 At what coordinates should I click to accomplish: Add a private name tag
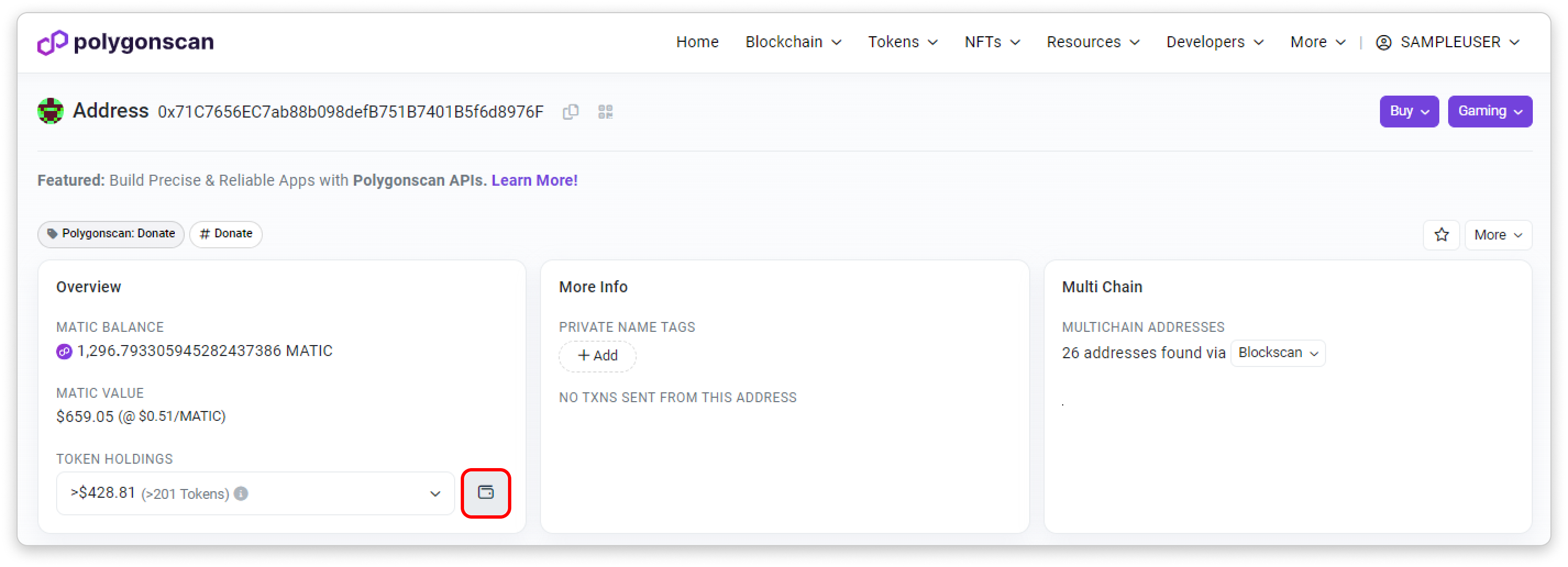click(597, 356)
